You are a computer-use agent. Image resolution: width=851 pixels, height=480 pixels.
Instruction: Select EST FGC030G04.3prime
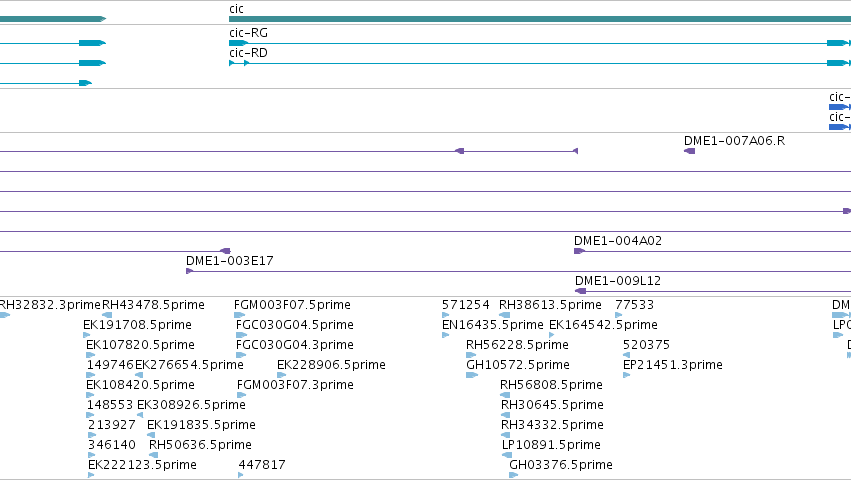click(295, 345)
